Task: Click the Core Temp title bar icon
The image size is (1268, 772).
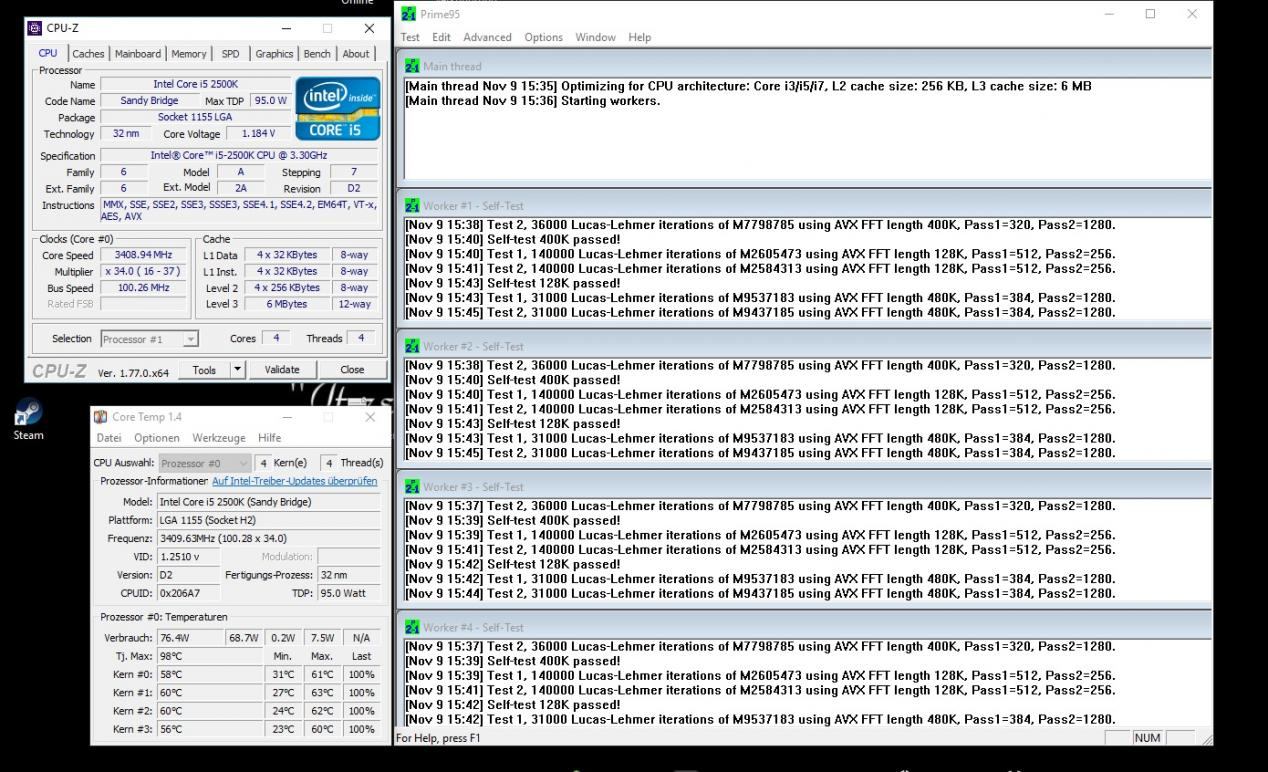Action: pos(101,417)
